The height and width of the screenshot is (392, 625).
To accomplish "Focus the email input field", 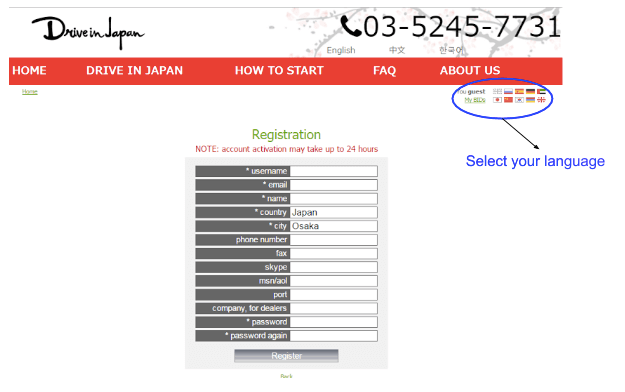I will coord(334,185).
